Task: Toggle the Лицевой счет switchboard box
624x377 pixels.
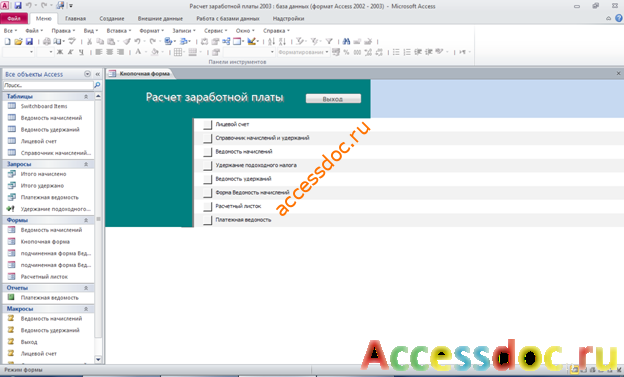Action: pos(207,125)
